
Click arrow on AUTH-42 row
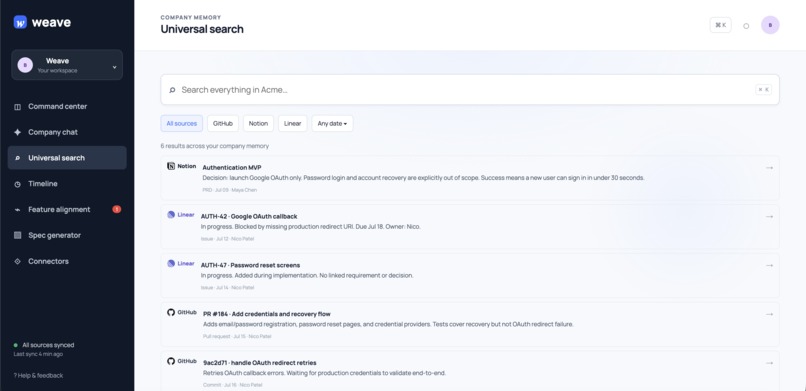pyautogui.click(x=769, y=216)
